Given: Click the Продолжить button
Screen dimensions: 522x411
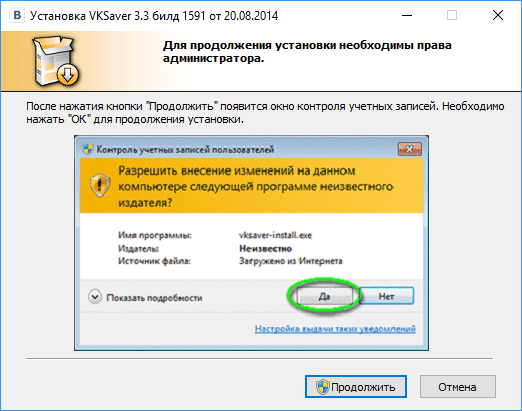Looking at the screenshot, I should [x=356, y=387].
